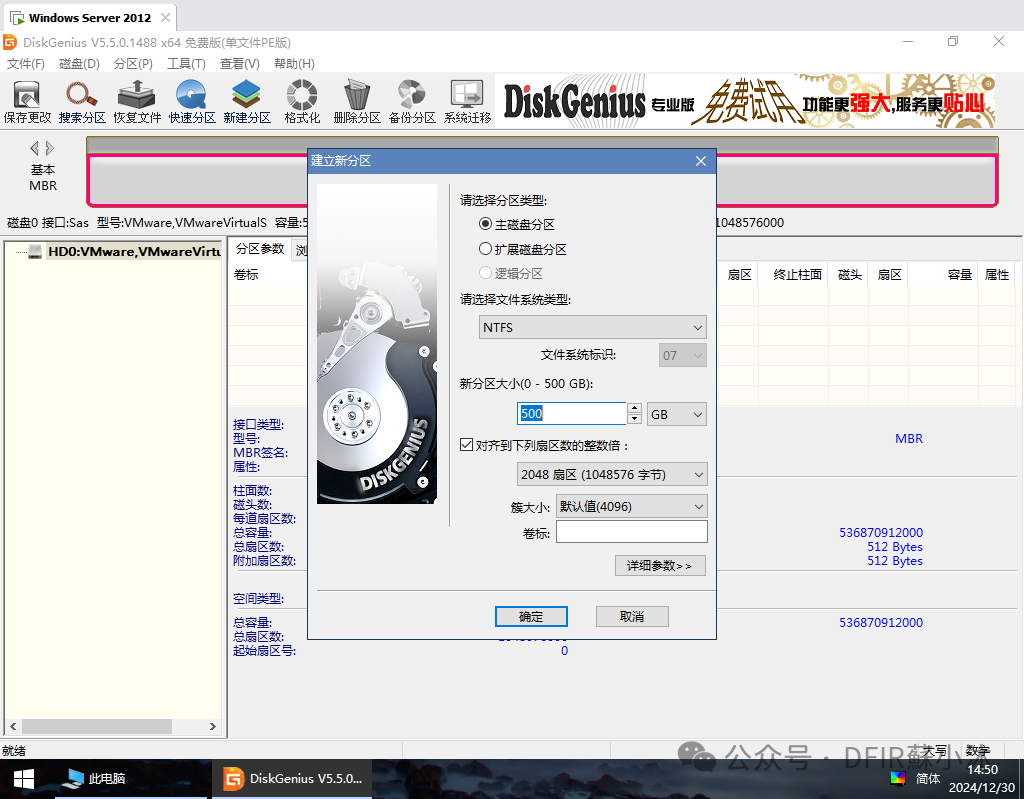The height and width of the screenshot is (799, 1024).
Task: Choose the 格式化 format icon
Action: coord(302,102)
